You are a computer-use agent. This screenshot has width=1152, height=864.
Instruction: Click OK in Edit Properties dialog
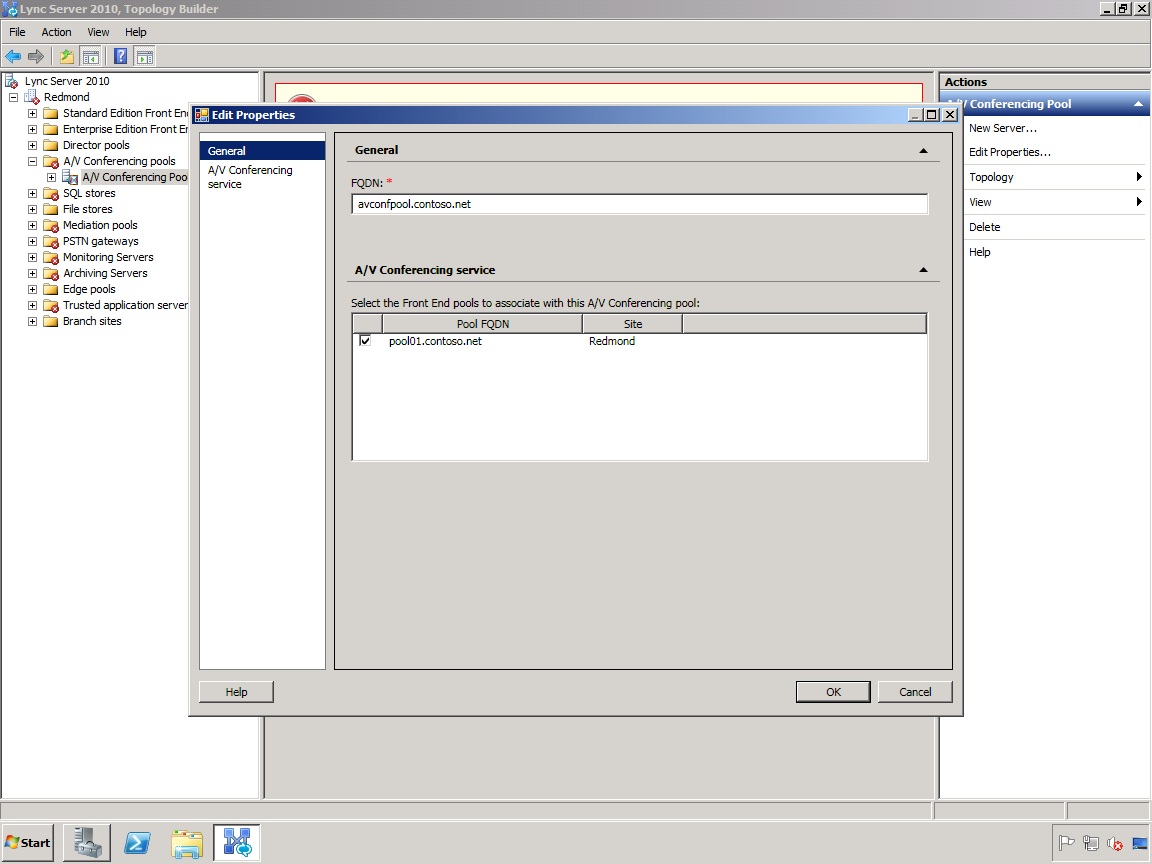[x=833, y=692]
